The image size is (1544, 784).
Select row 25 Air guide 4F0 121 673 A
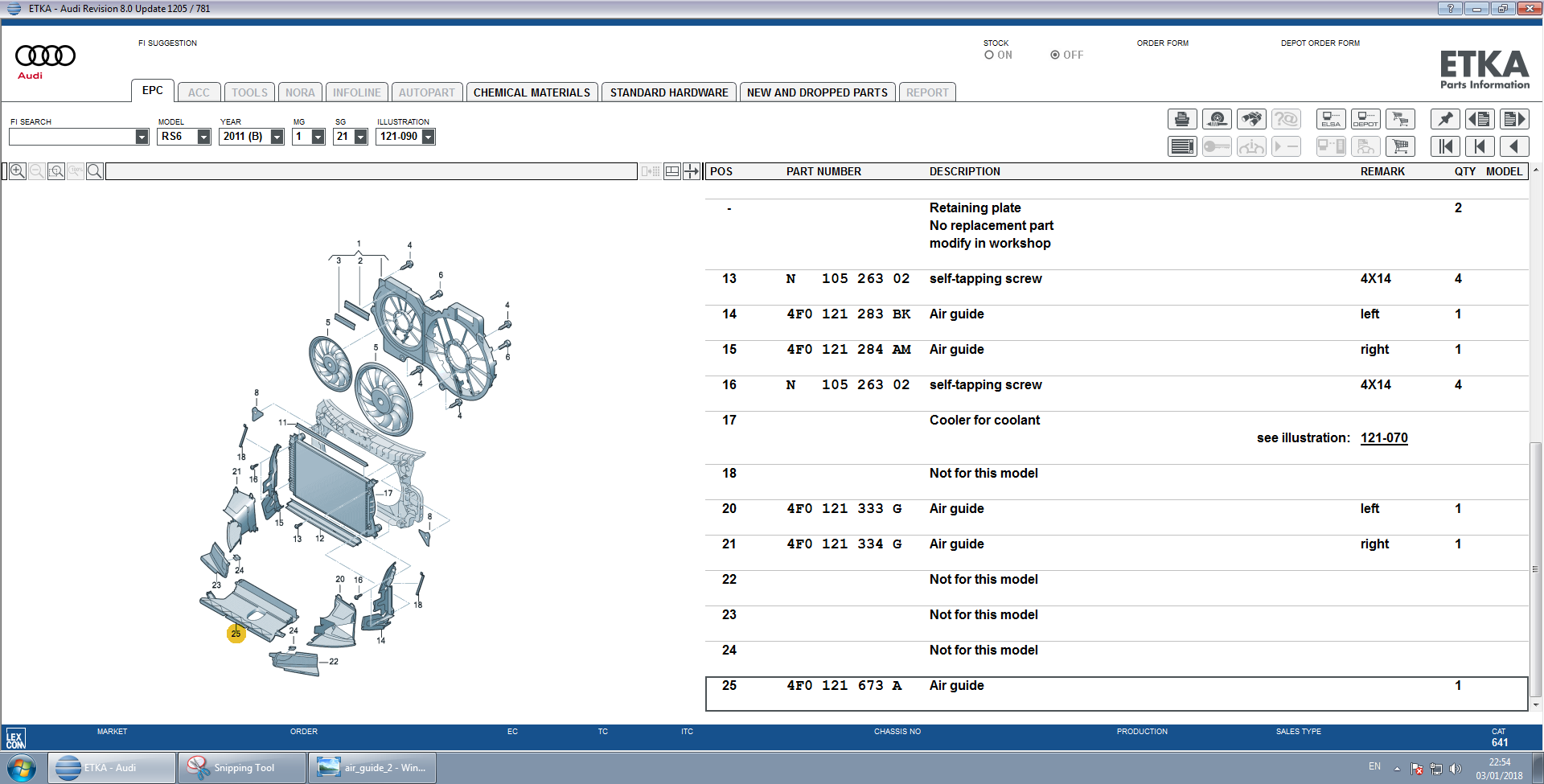point(1116,694)
